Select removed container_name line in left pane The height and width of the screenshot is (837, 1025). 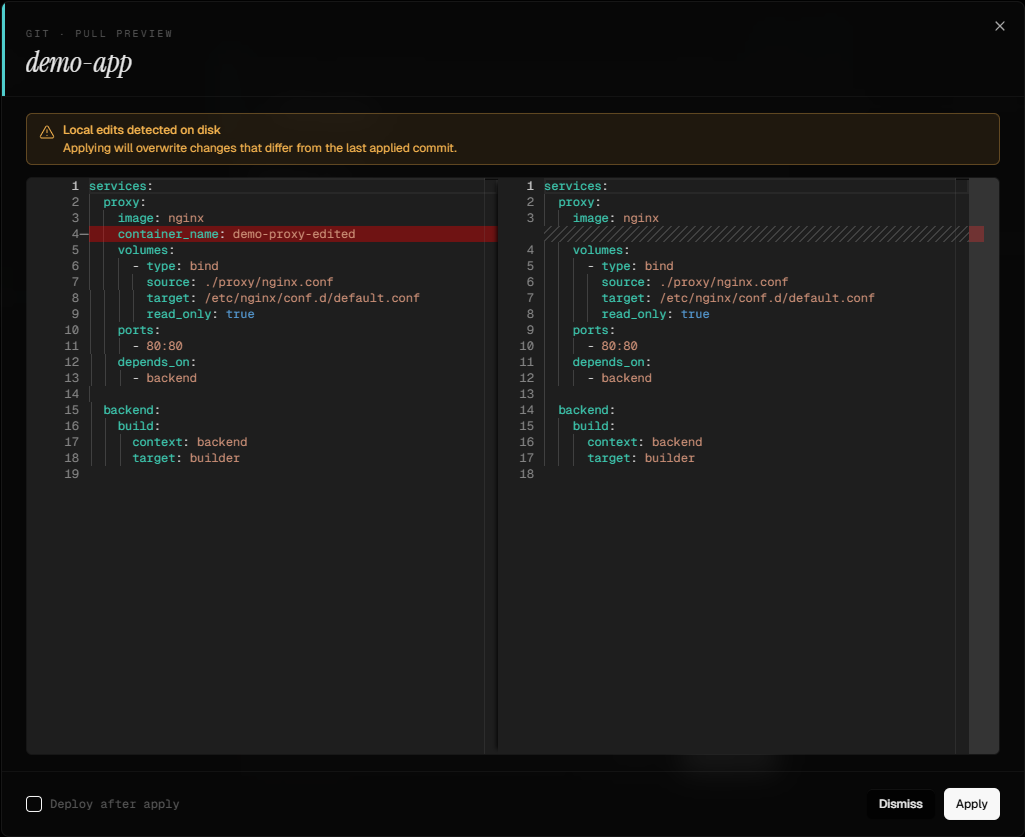pos(293,234)
